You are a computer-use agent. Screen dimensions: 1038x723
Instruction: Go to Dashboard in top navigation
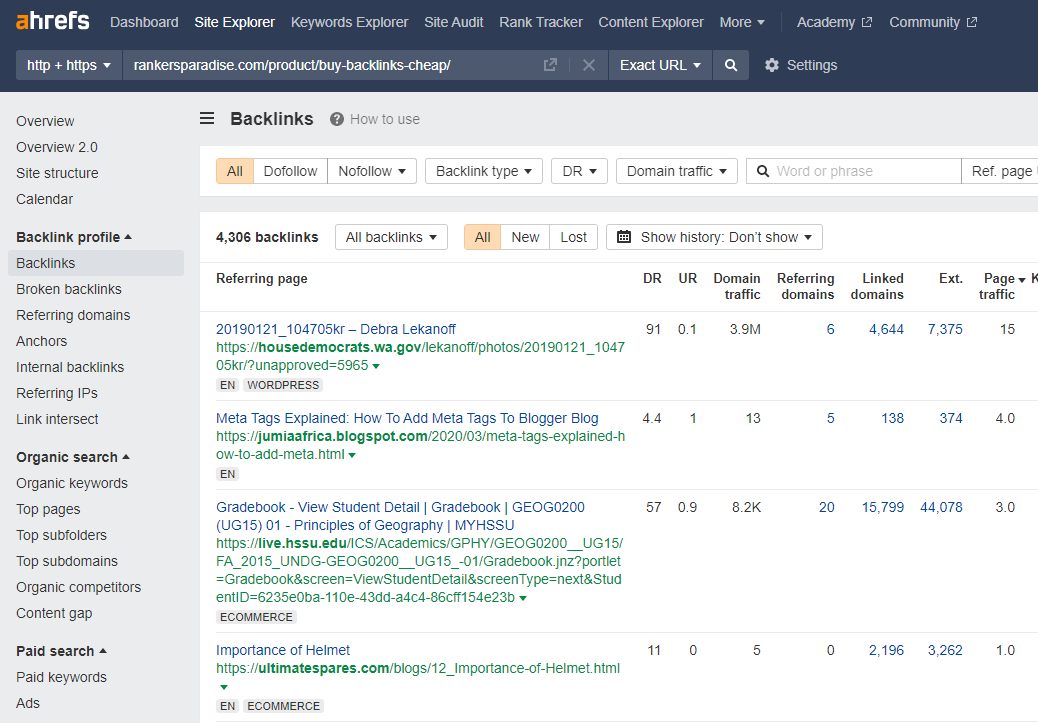click(x=144, y=22)
